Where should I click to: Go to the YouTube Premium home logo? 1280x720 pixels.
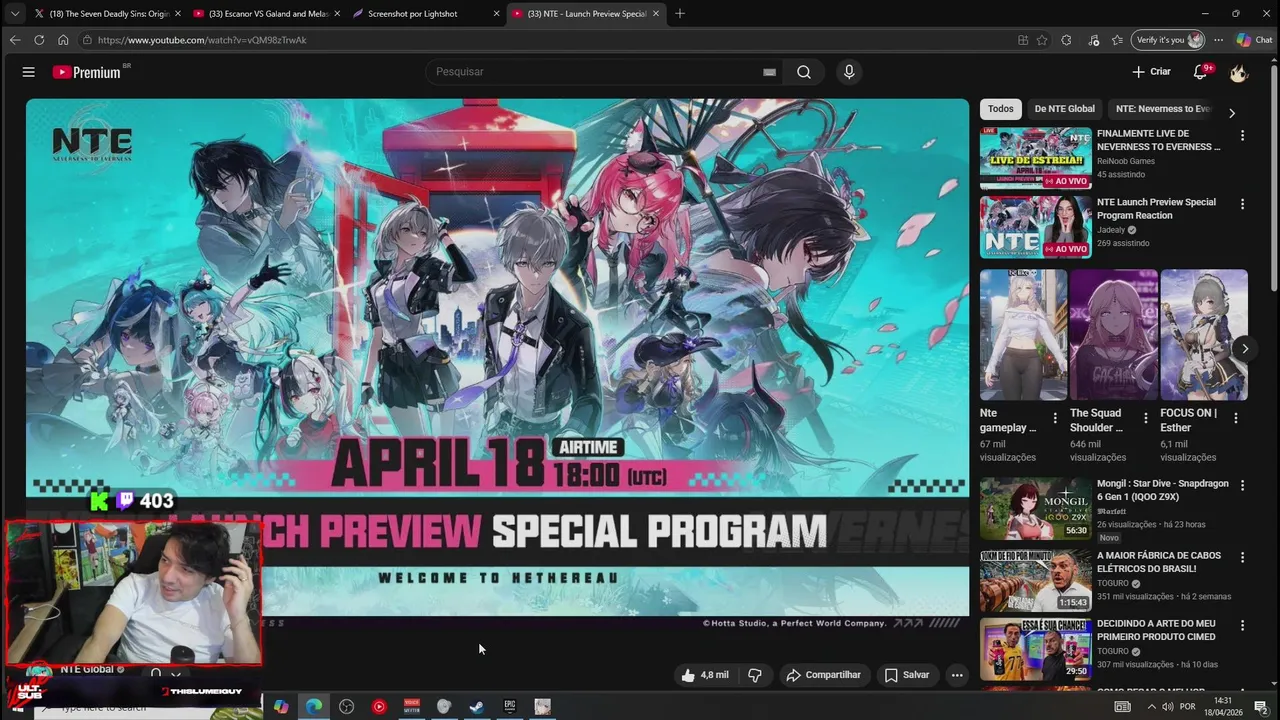pos(87,72)
